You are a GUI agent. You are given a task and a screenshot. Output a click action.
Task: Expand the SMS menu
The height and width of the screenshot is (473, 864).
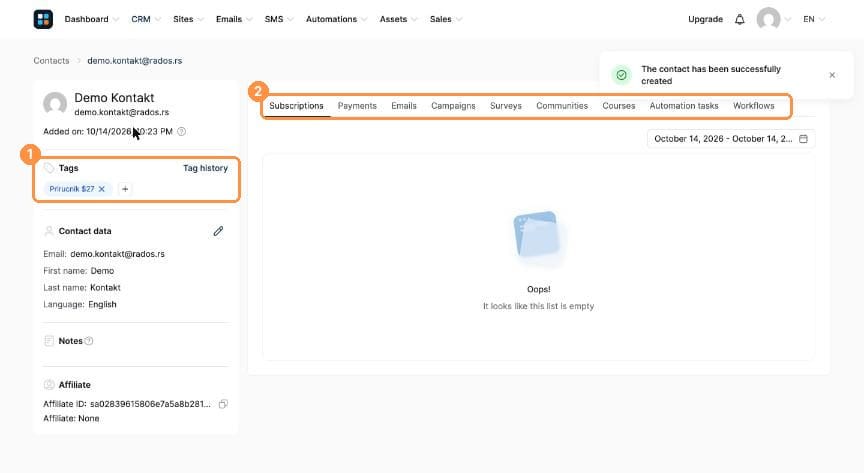coord(278,19)
